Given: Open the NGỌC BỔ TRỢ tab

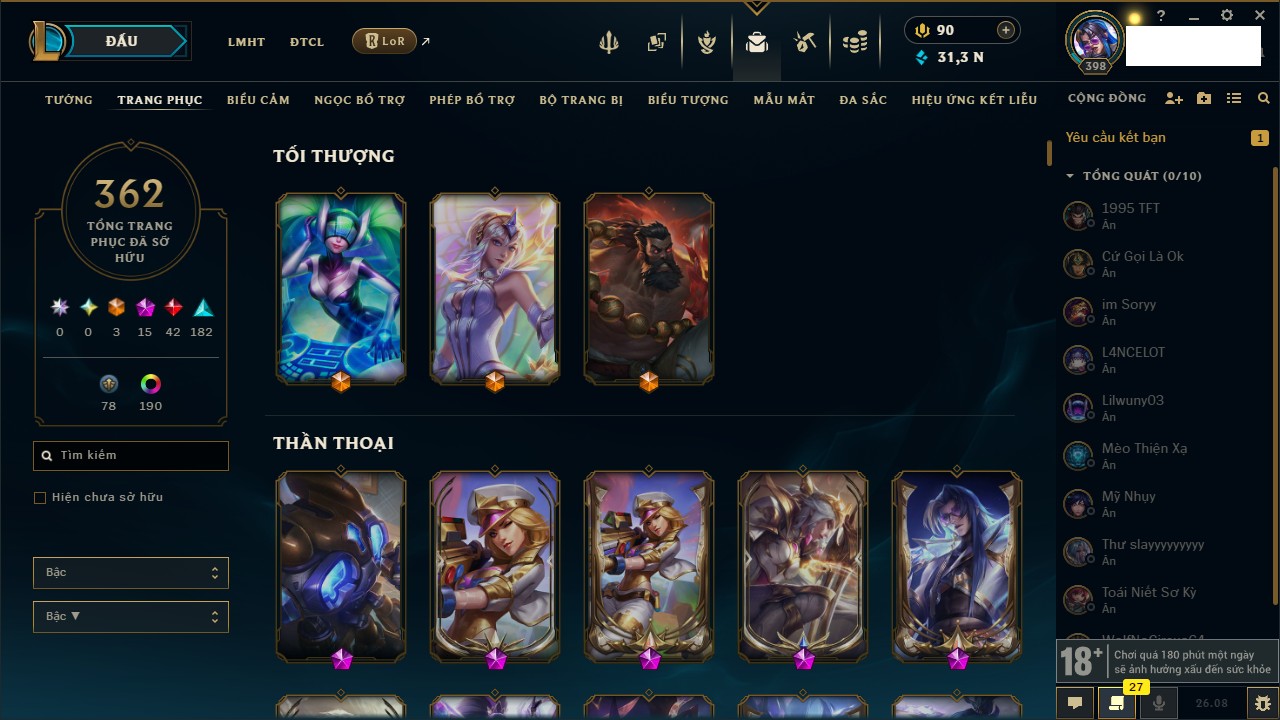Looking at the screenshot, I should [x=360, y=100].
